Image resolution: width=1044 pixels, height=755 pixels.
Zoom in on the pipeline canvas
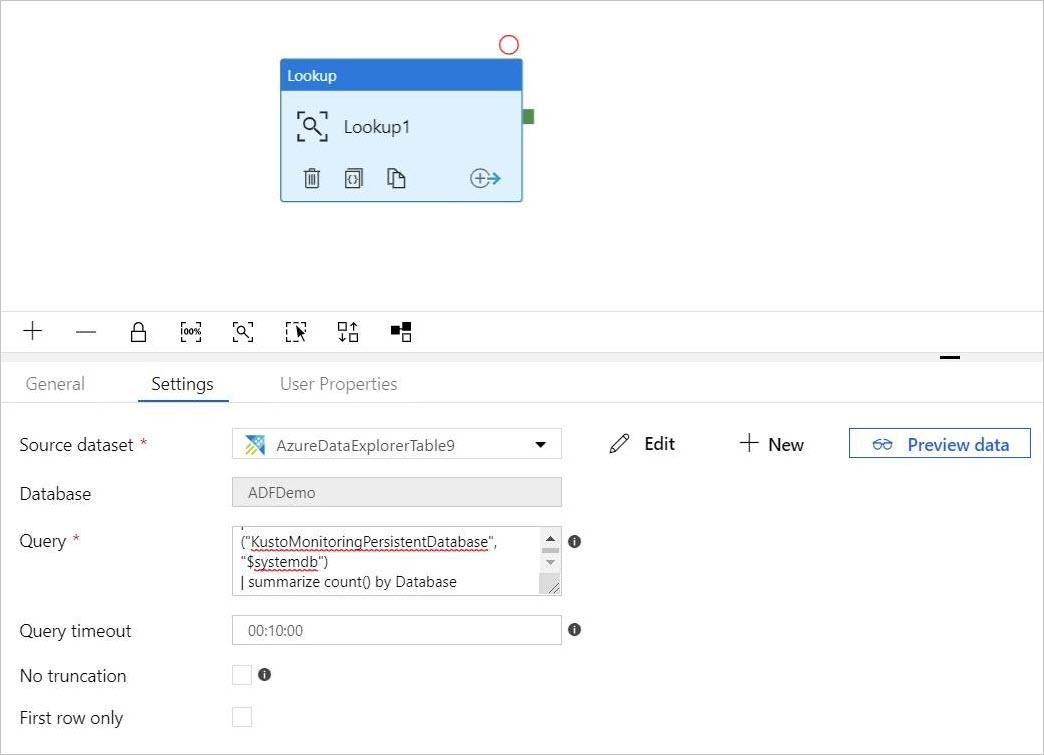point(32,331)
